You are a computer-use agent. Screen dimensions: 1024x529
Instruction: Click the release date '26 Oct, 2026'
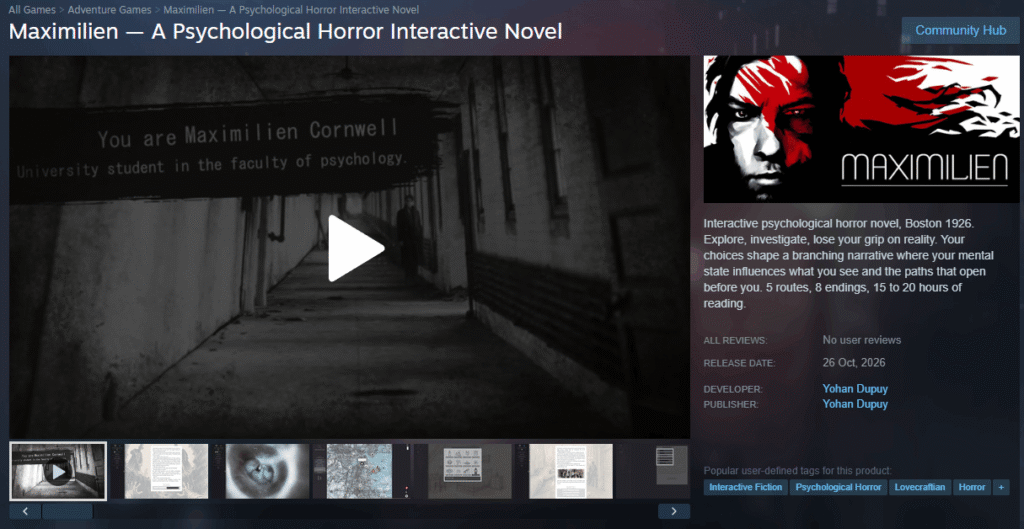854,362
